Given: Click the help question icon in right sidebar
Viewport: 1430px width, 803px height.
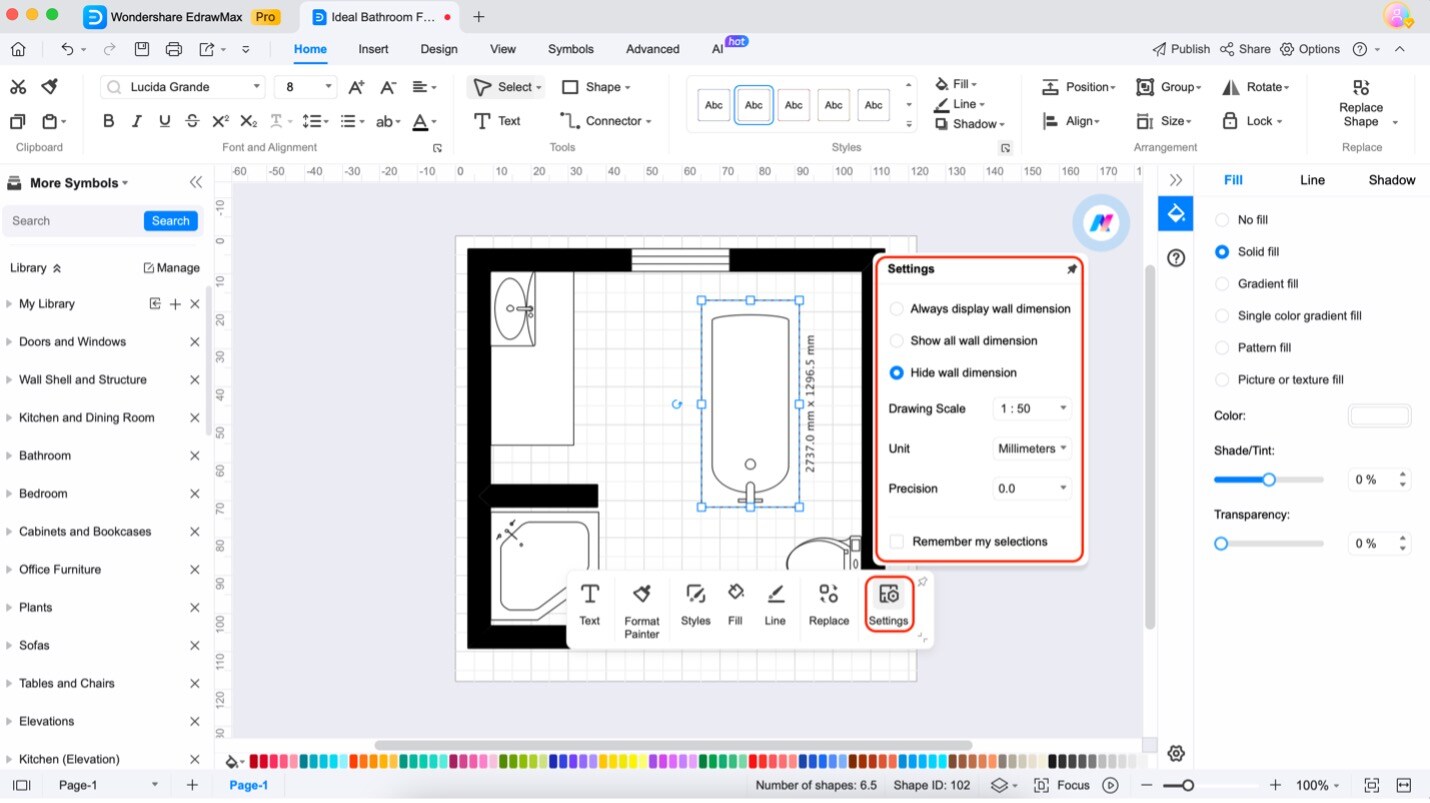Looking at the screenshot, I should tap(1176, 258).
